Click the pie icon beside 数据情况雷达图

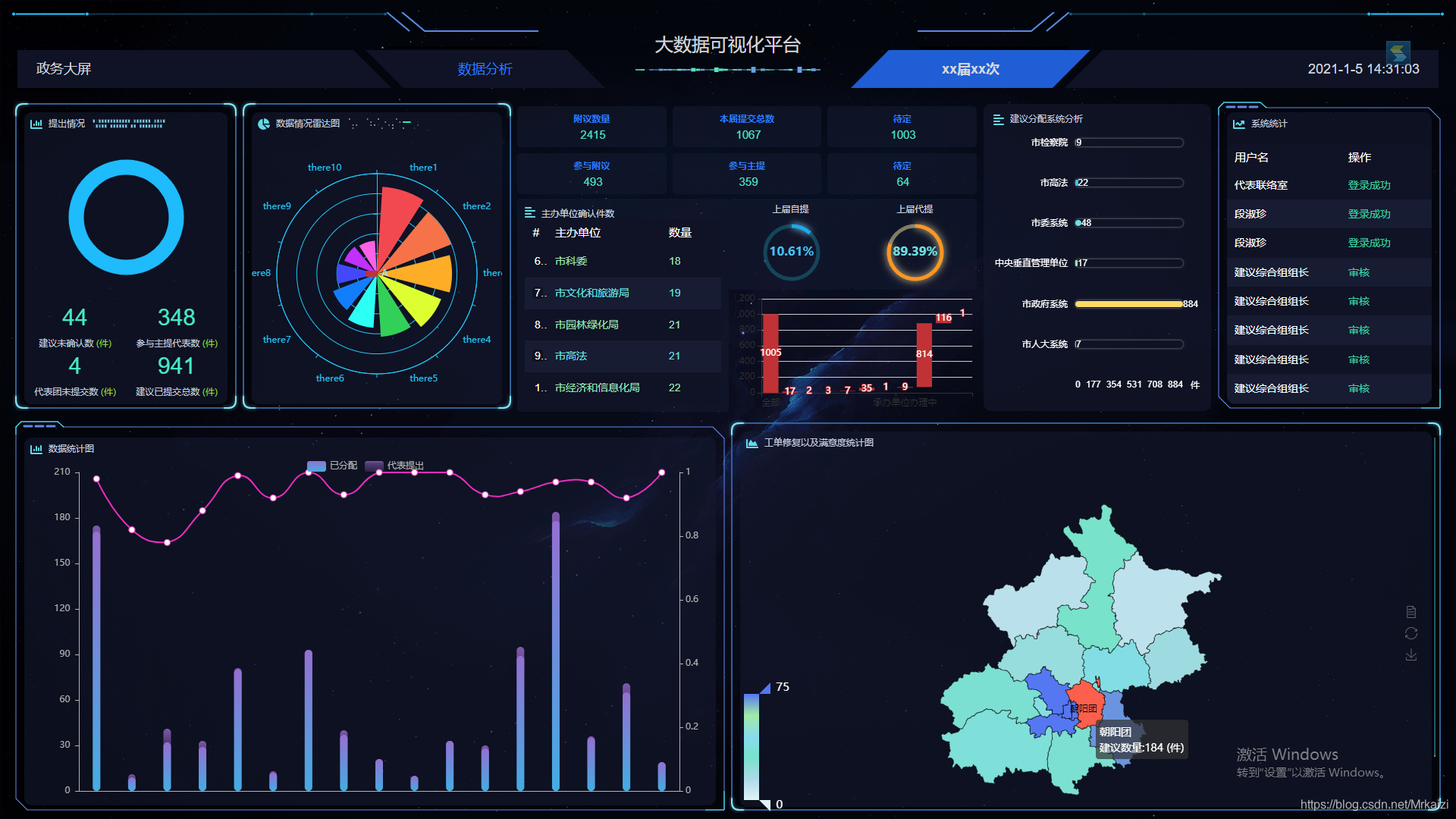coord(264,124)
